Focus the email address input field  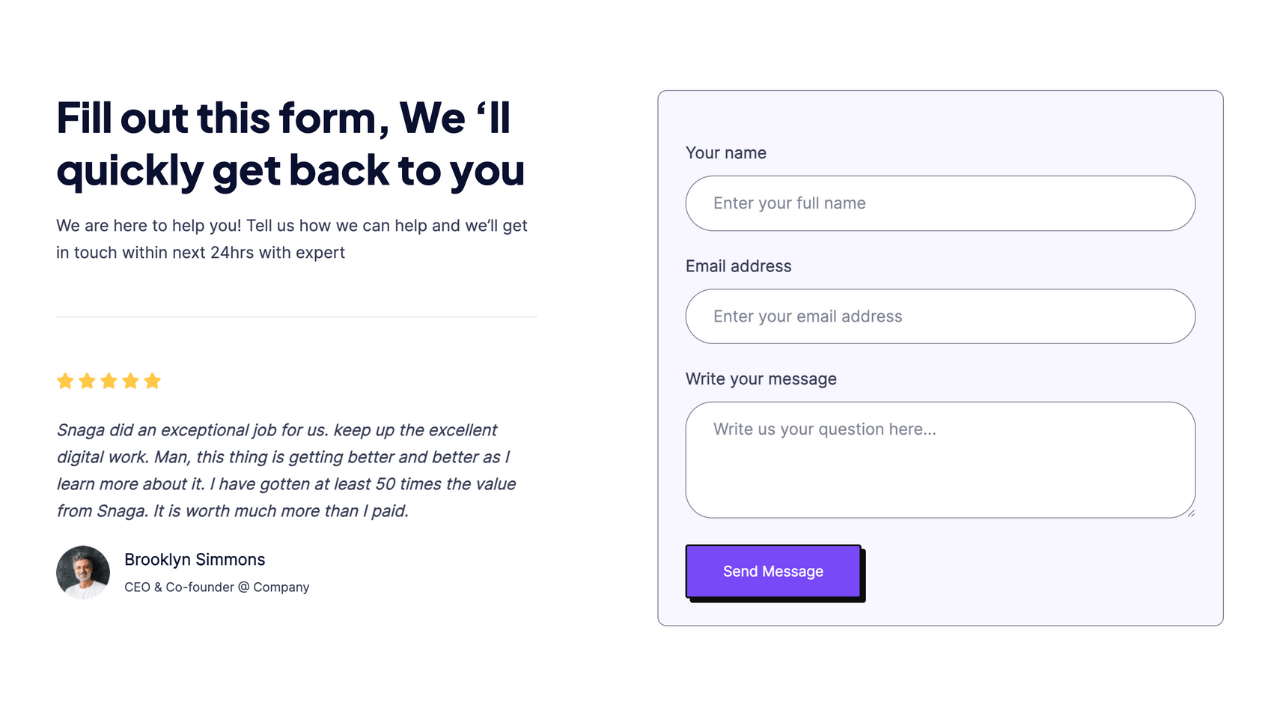[940, 316]
